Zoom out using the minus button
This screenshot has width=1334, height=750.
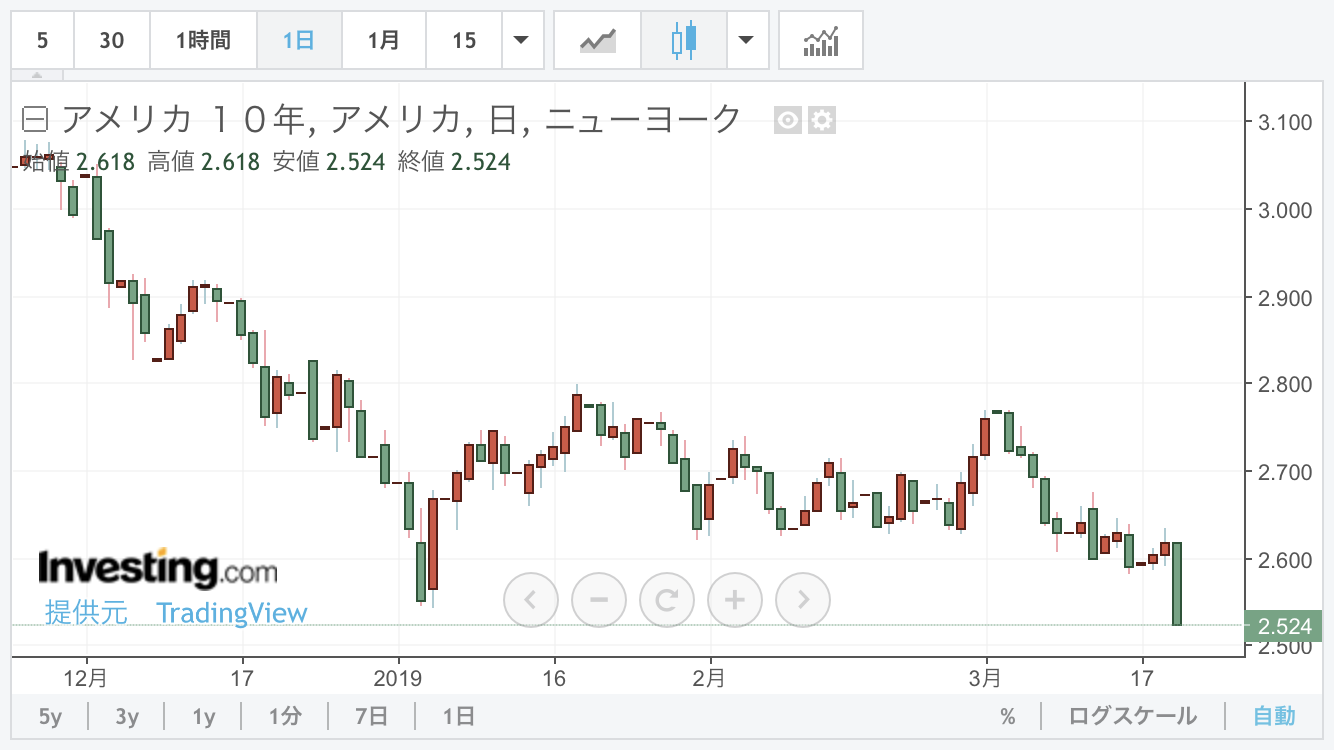tap(599, 600)
